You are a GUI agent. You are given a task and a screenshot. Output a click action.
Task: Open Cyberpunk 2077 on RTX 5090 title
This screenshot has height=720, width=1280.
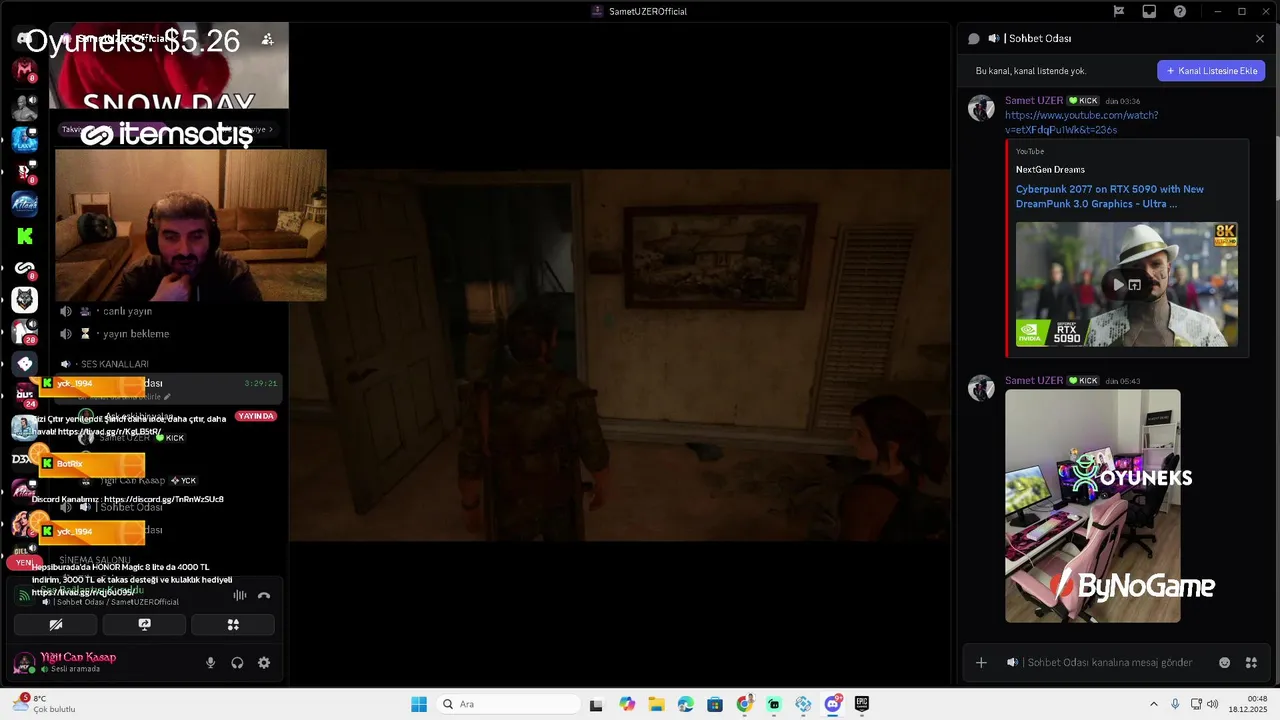1110,196
